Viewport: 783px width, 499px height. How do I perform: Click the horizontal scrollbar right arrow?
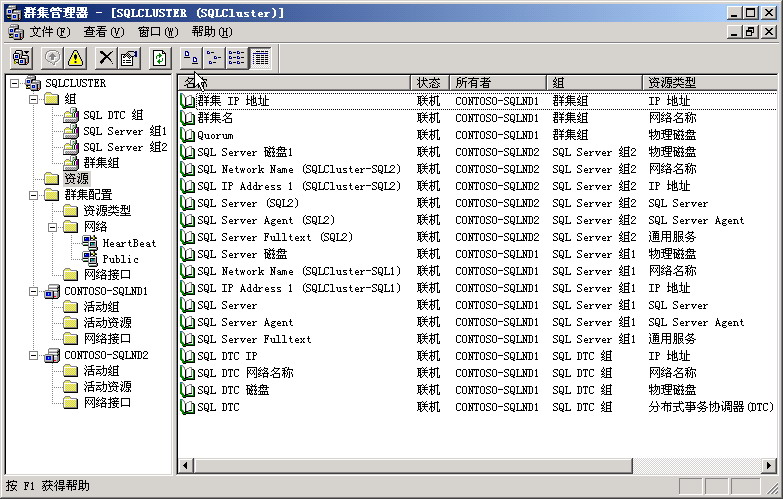[x=769, y=466]
